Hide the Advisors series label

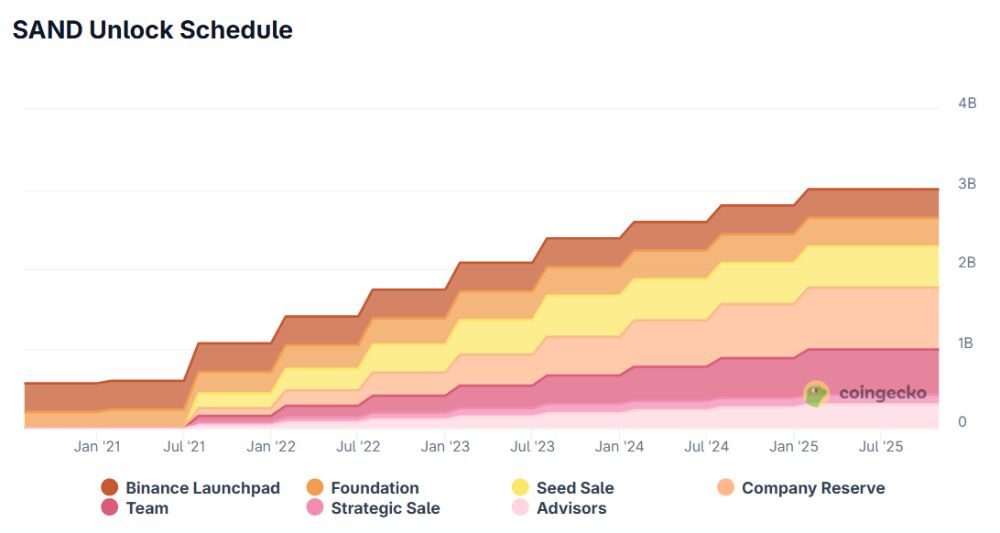pyautogui.click(x=571, y=508)
